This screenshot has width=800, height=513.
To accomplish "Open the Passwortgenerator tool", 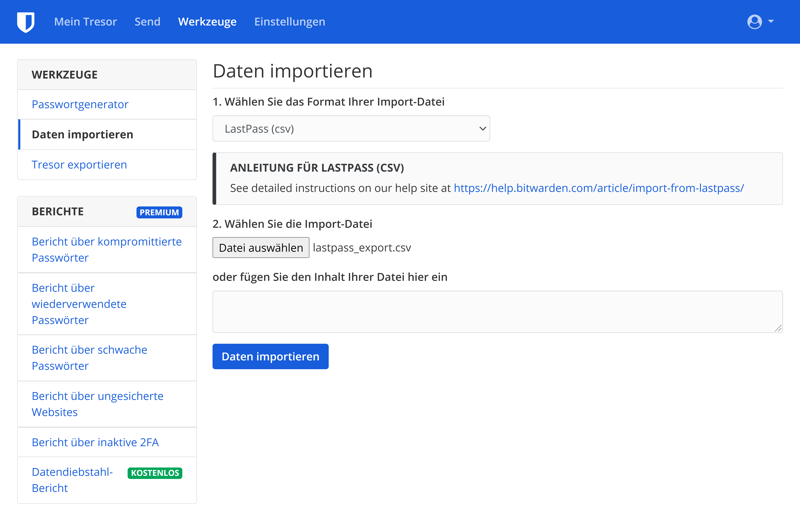I will (x=80, y=104).
